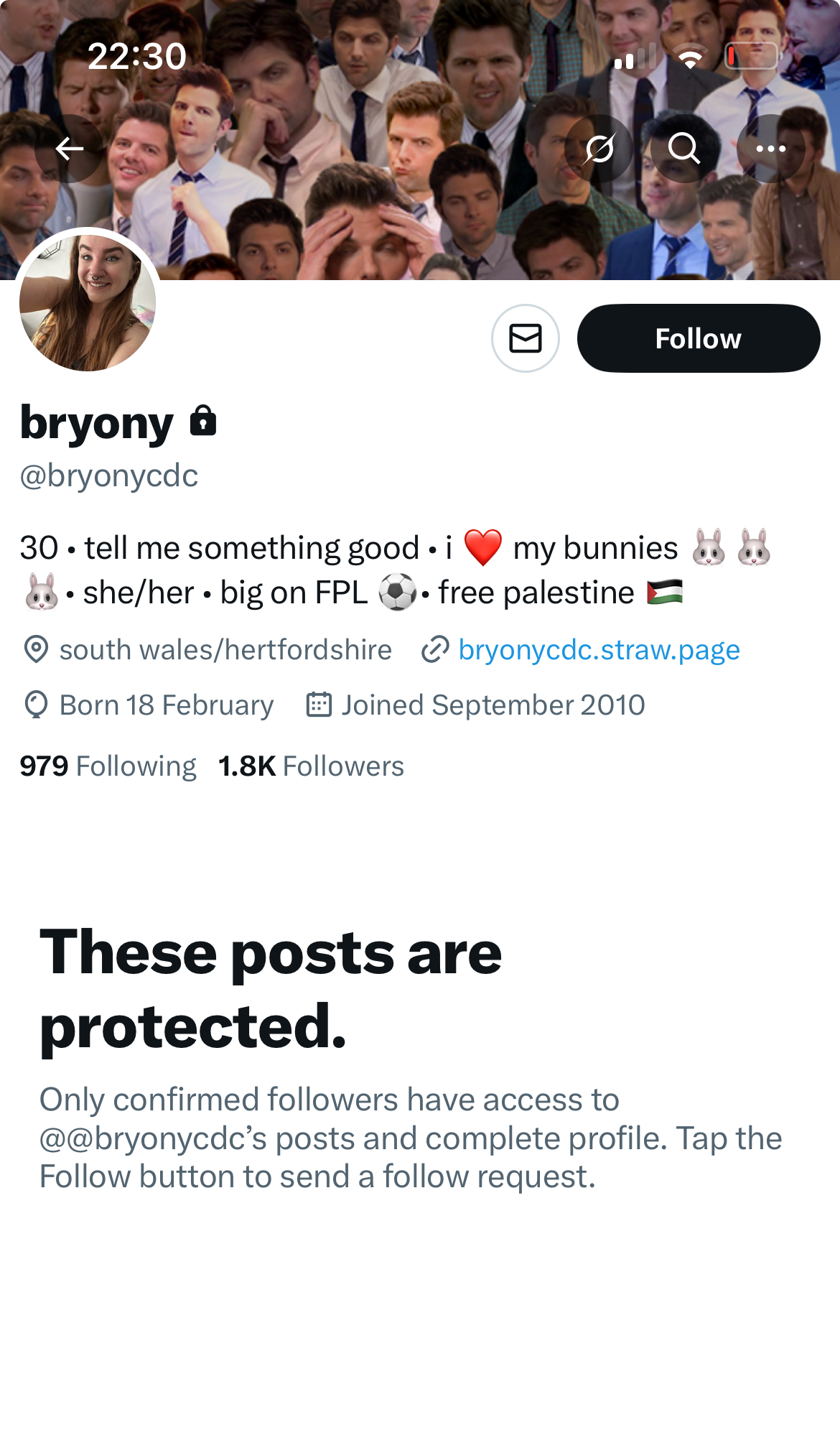Open the profile search magnifier icon
This screenshot has width=840, height=1448.
(x=684, y=149)
